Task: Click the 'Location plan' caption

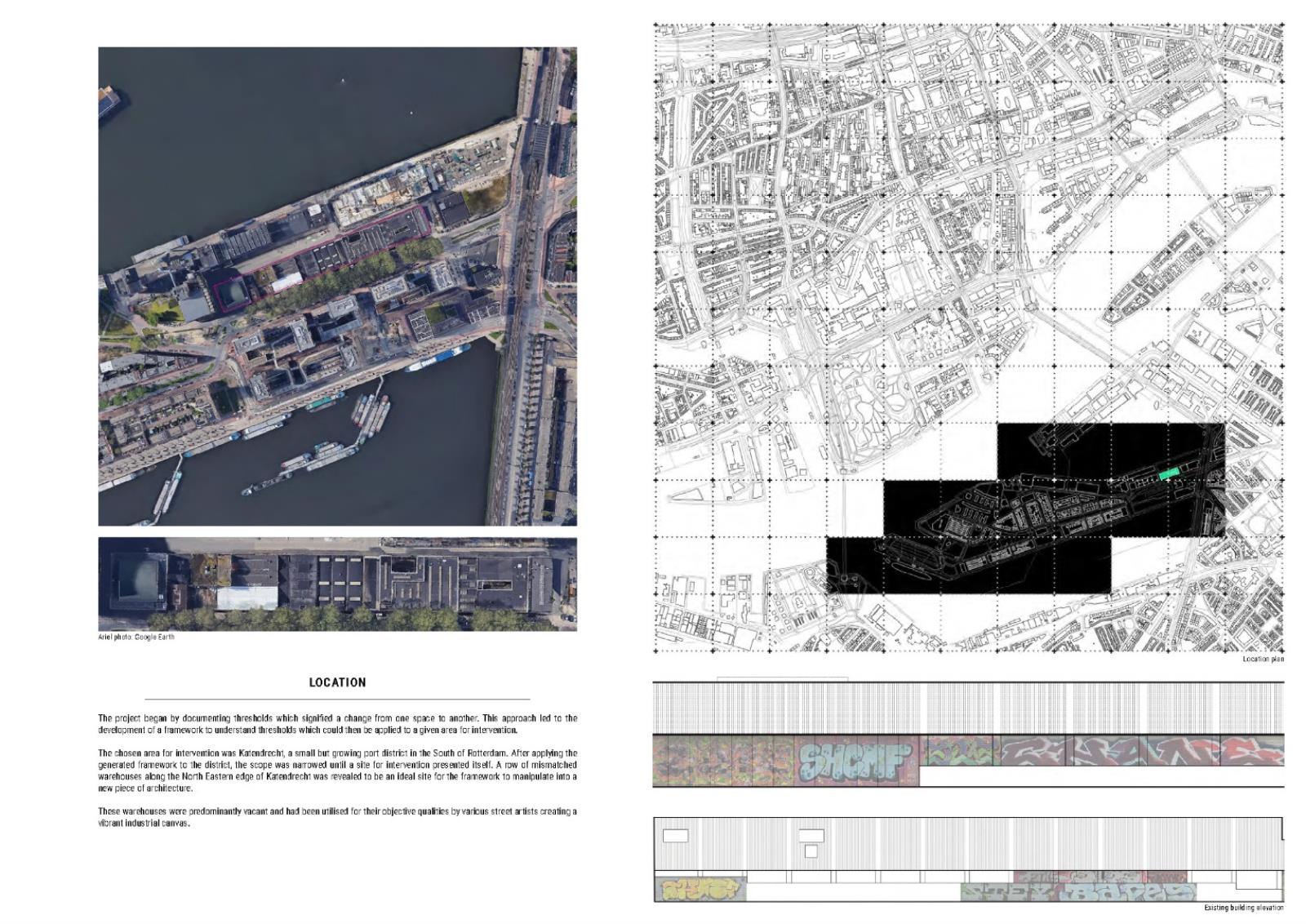Action: pos(1263,659)
